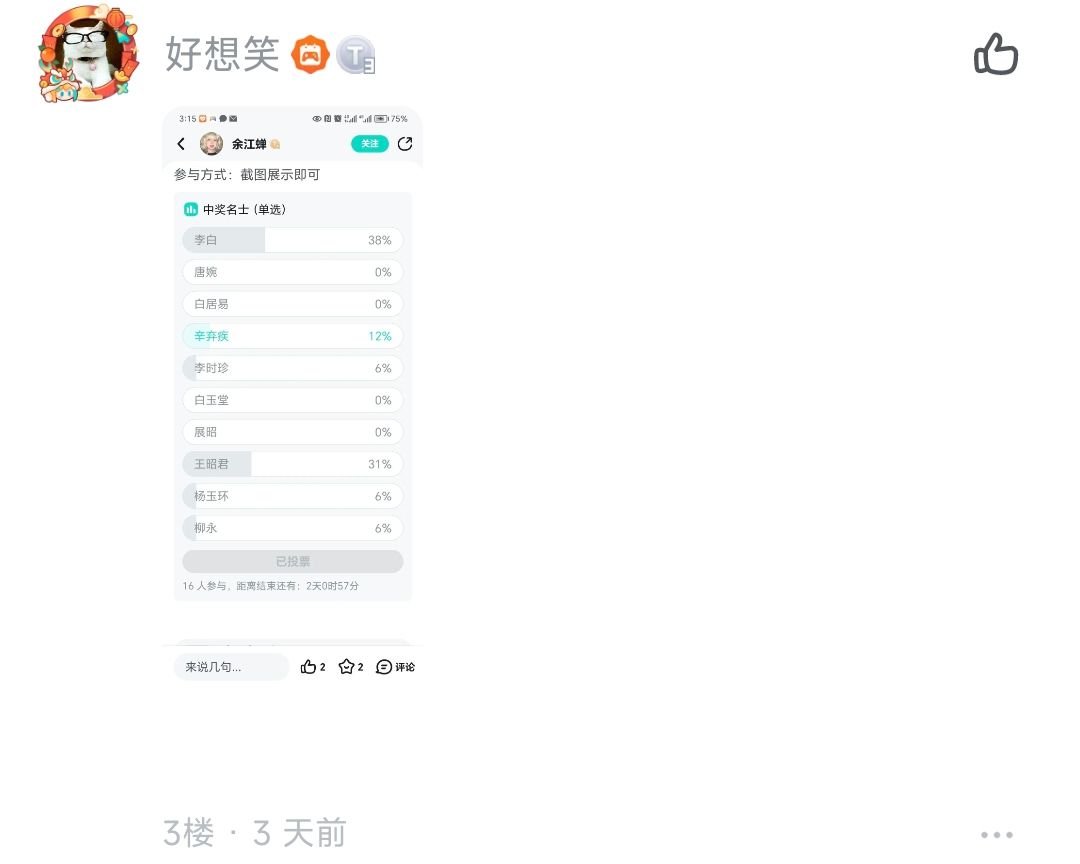Tap the silver T3 level badge
1080x864 pixels.
click(x=355, y=55)
